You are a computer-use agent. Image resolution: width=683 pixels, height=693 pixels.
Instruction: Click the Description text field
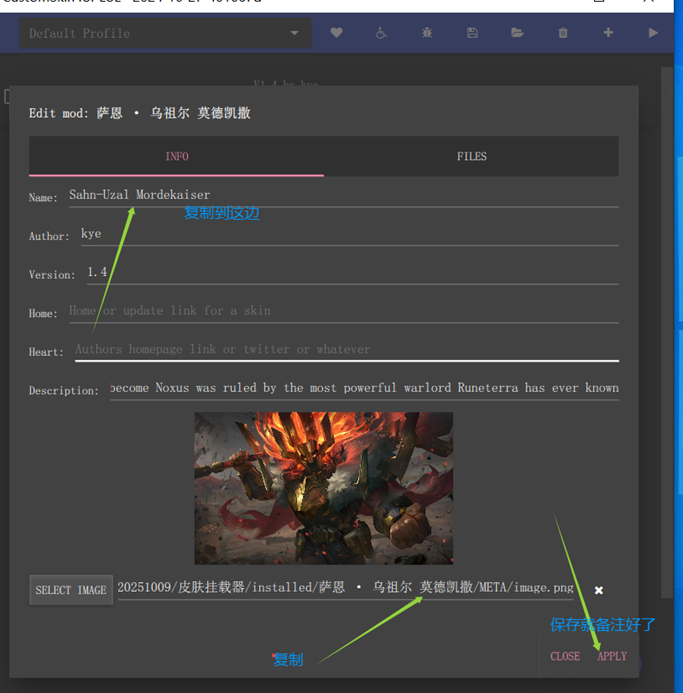[x=364, y=388]
